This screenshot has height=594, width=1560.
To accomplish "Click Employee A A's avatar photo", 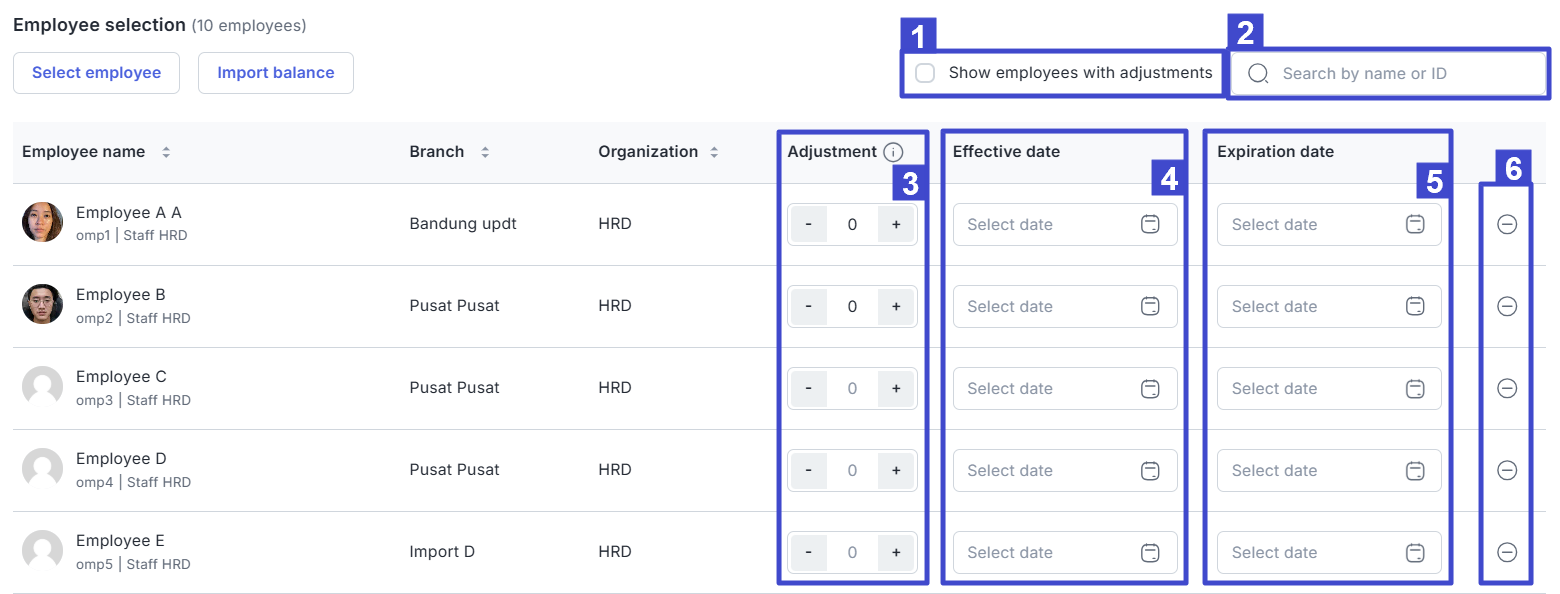I will click(x=42, y=222).
